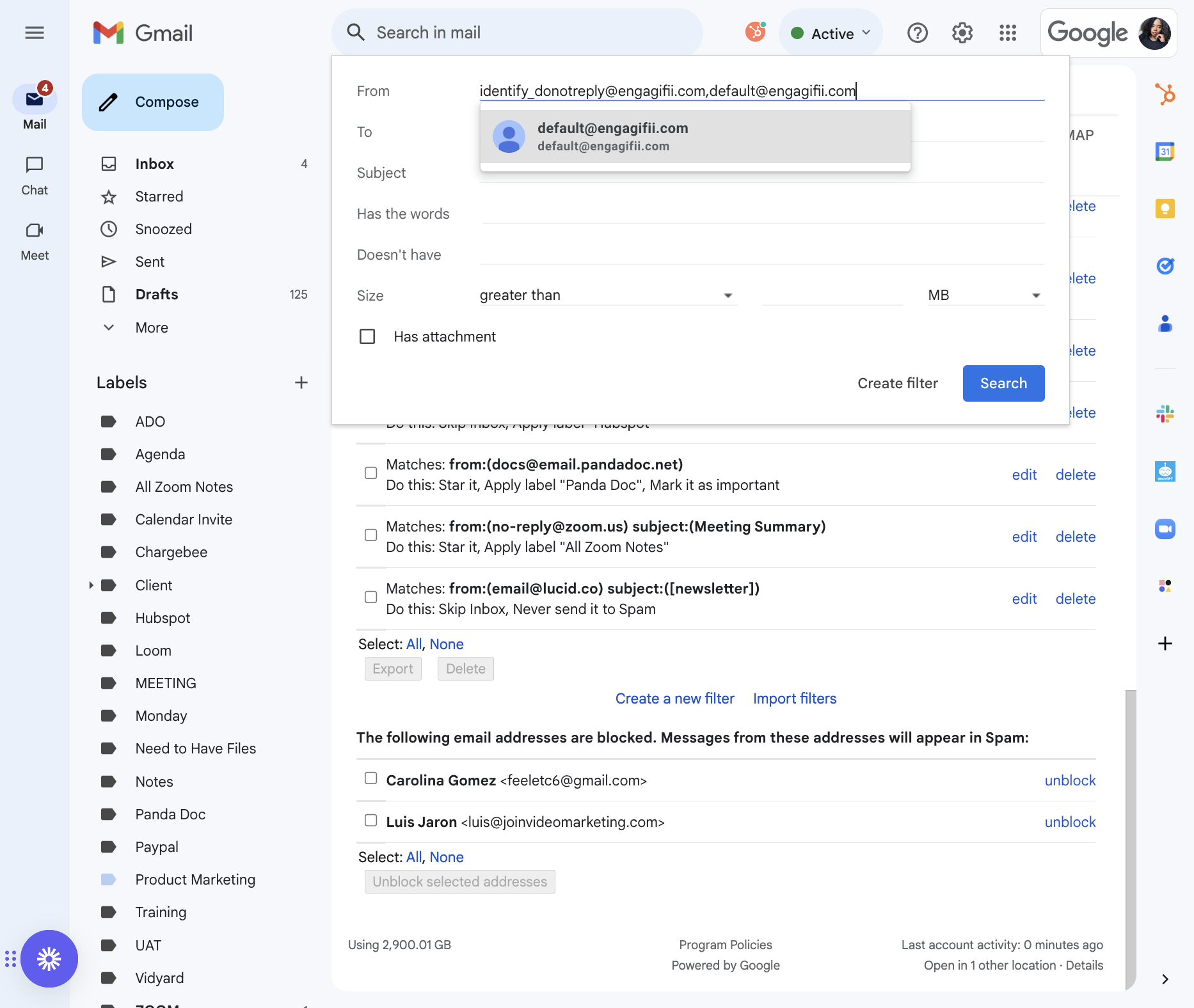Open Zoom add-on icon
Viewport: 1194px width, 1008px height.
click(x=1165, y=529)
